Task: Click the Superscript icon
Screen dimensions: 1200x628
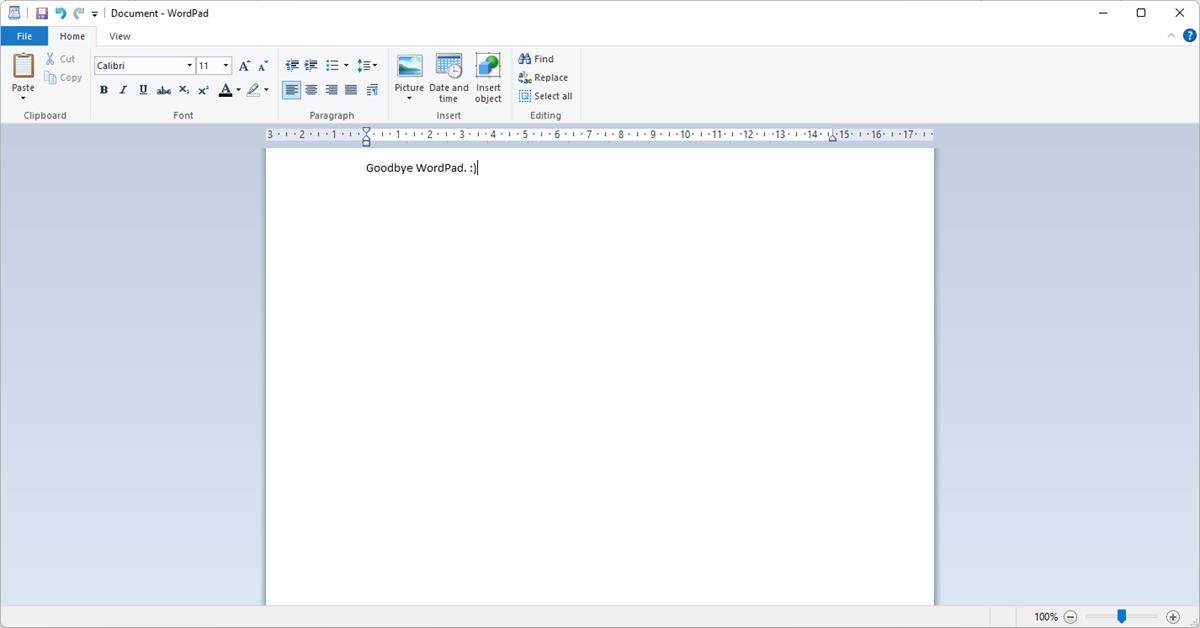Action: pos(203,90)
